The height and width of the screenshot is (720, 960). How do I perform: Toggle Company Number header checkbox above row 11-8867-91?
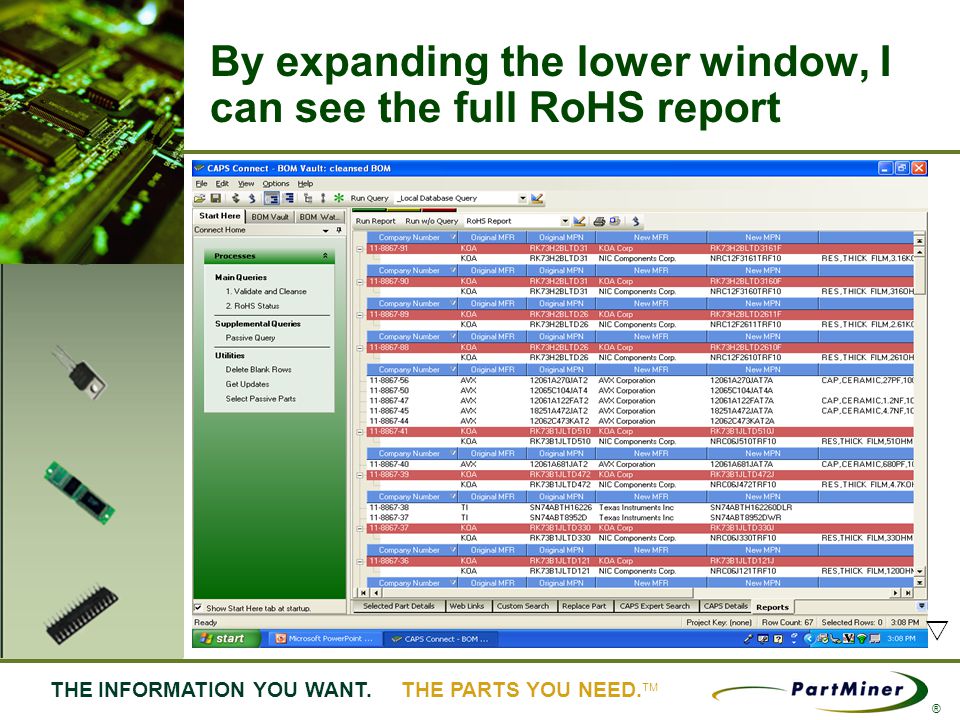click(454, 238)
